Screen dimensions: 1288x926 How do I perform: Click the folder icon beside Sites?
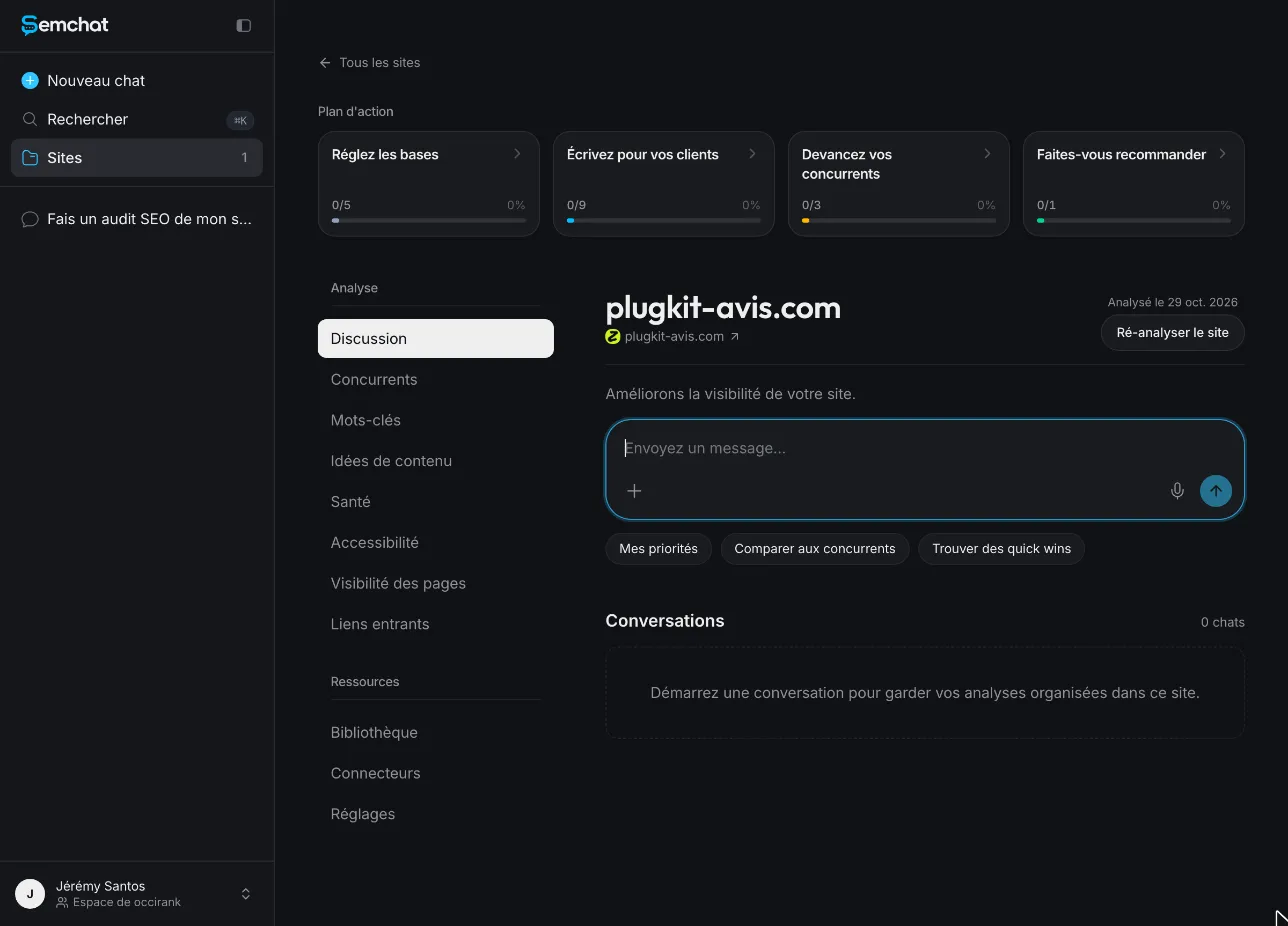[30, 158]
